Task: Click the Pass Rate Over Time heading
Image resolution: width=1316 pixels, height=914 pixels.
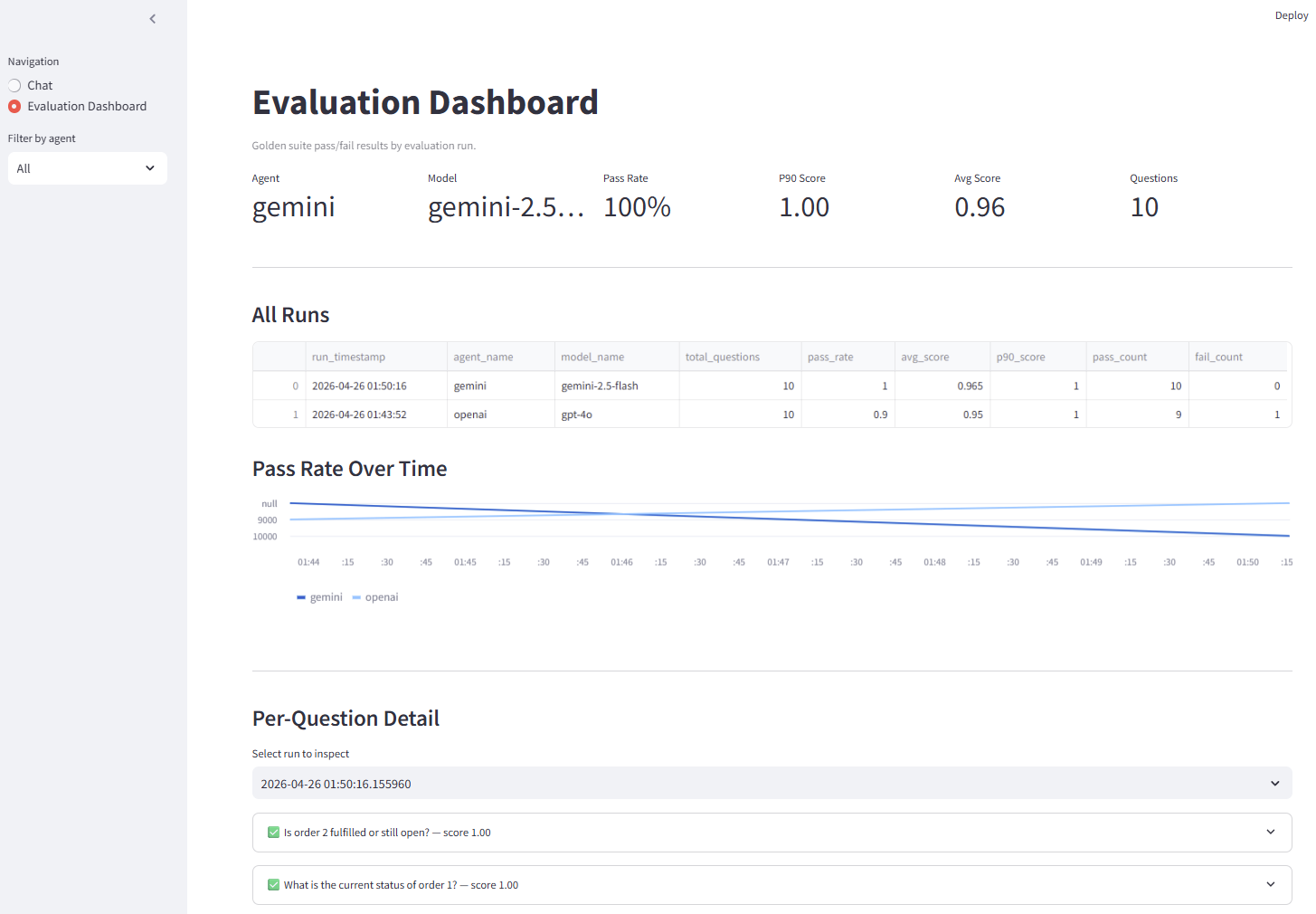Action: click(x=349, y=469)
